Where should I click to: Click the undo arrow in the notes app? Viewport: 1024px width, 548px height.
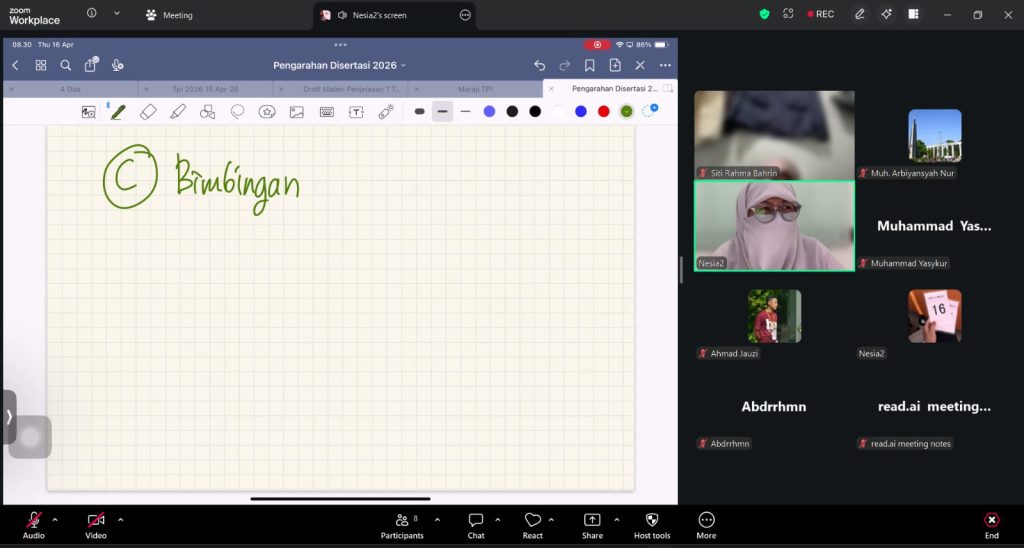coord(540,65)
